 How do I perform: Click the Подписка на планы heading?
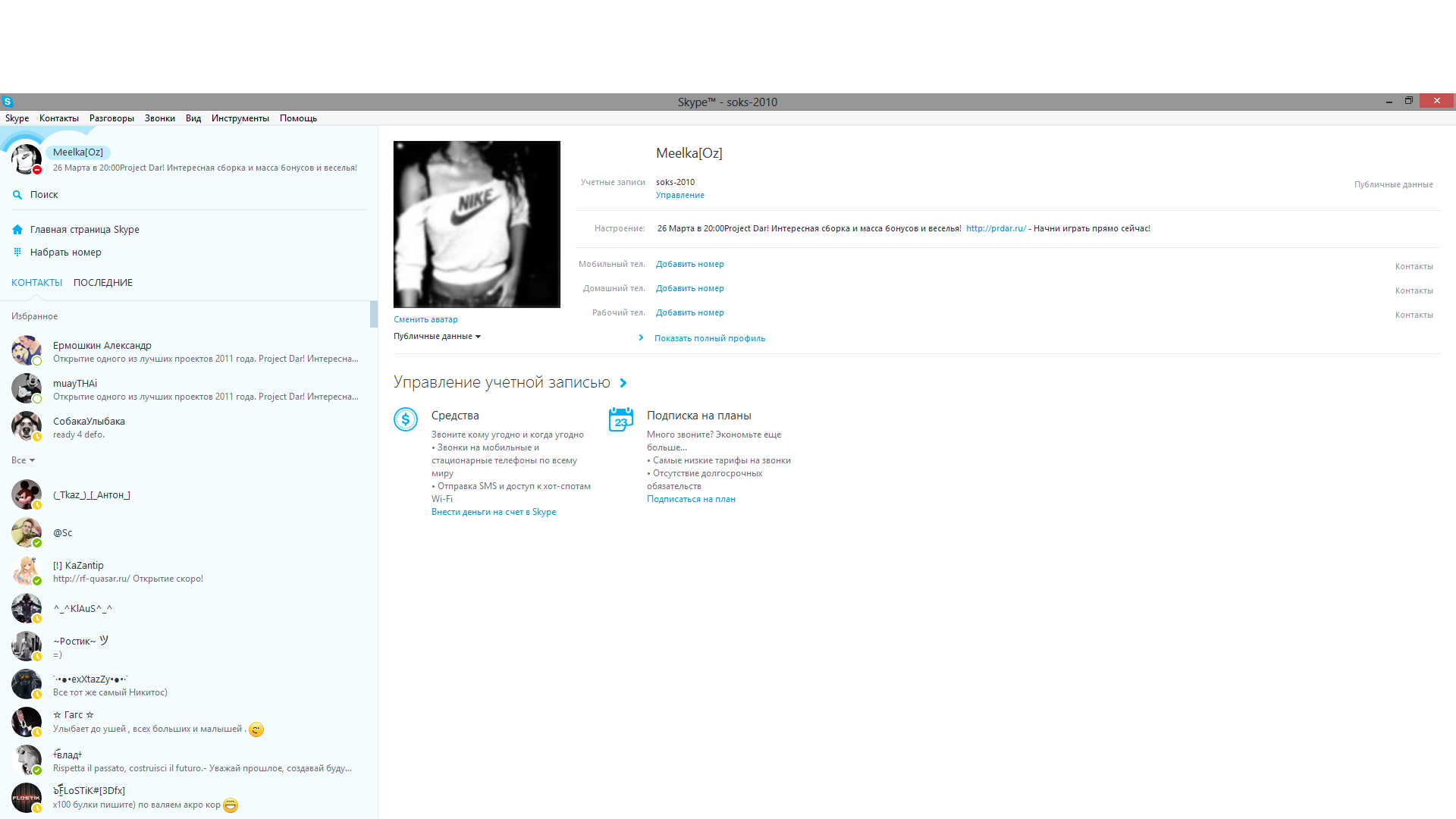point(699,416)
